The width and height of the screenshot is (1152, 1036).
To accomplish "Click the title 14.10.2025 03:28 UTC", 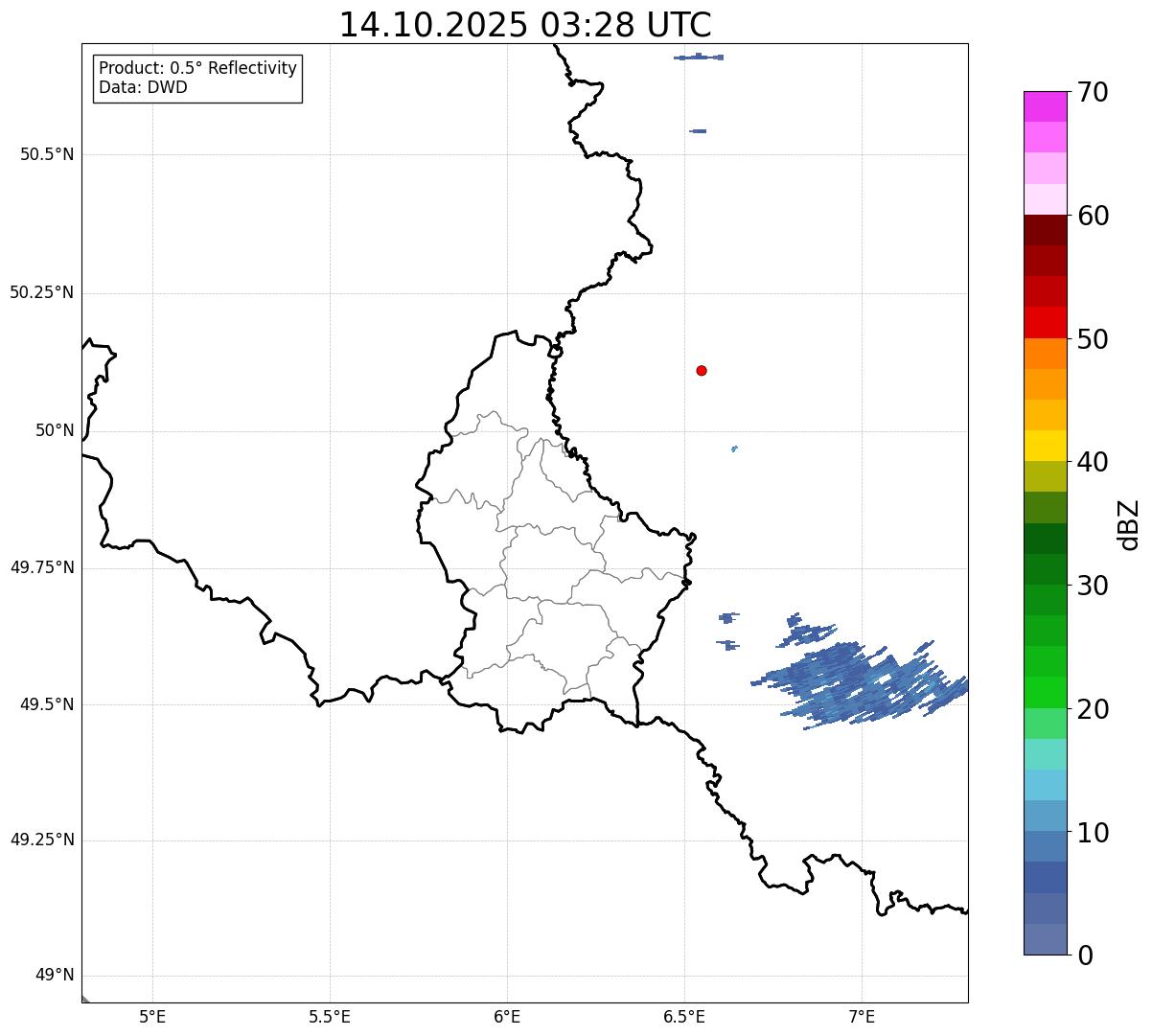I will [525, 25].
